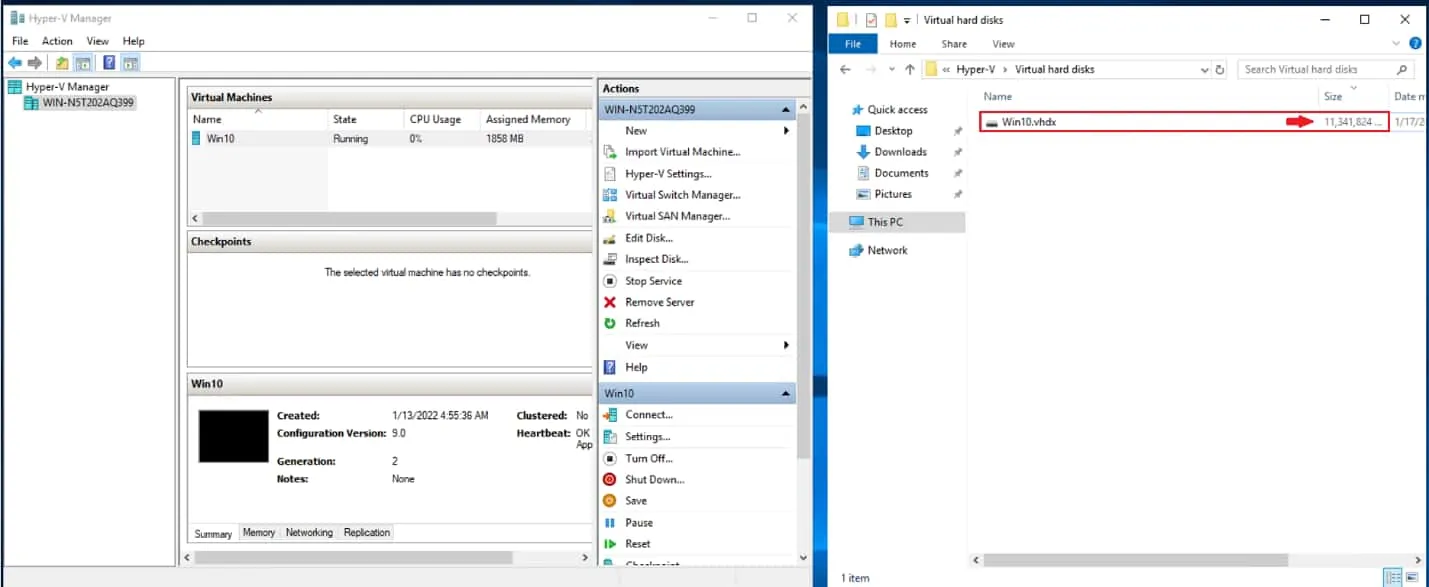Open the Action menu
Viewport: 1429px width, 587px height.
point(57,41)
